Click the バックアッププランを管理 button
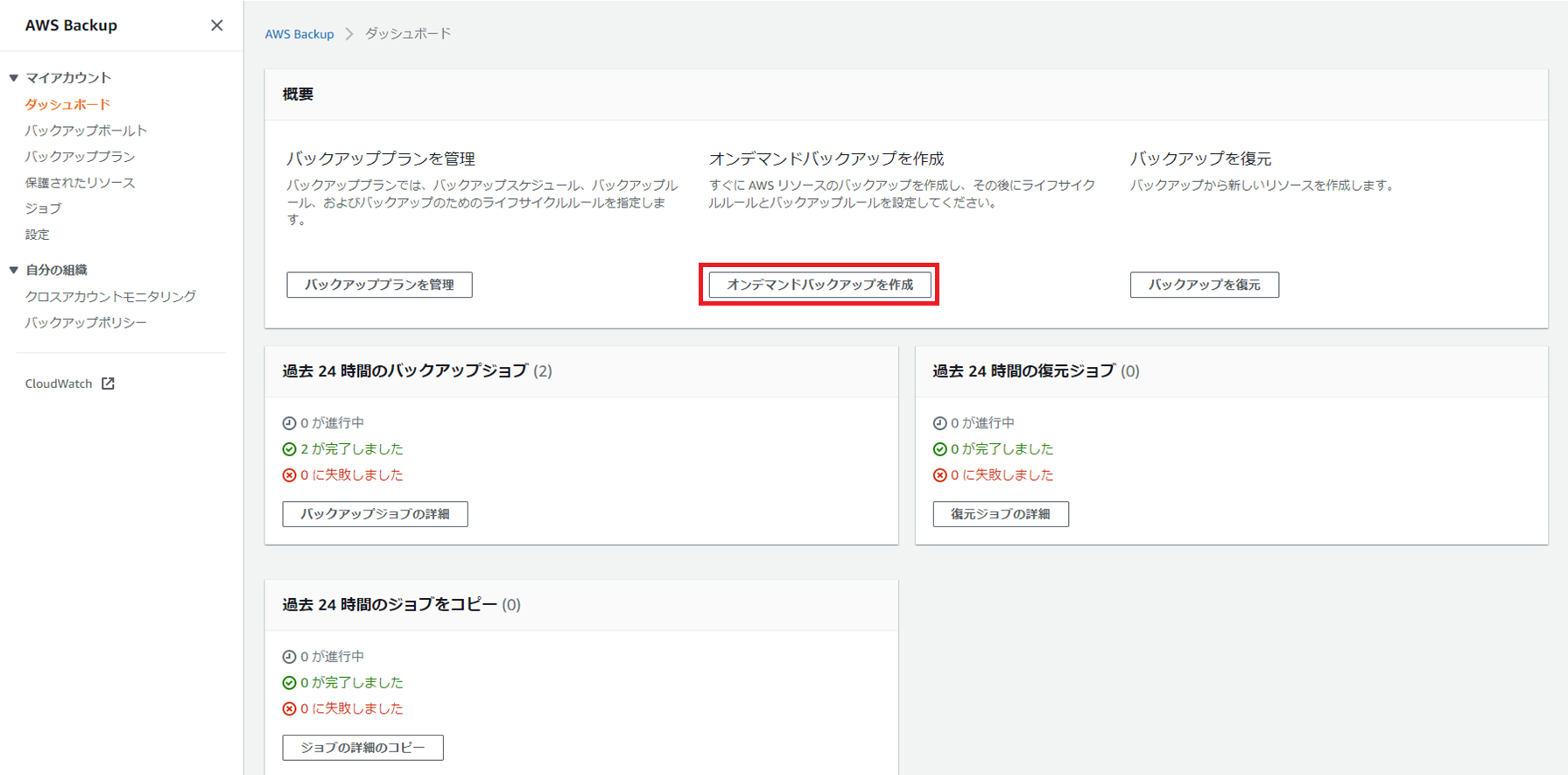1568x775 pixels. coord(379,285)
